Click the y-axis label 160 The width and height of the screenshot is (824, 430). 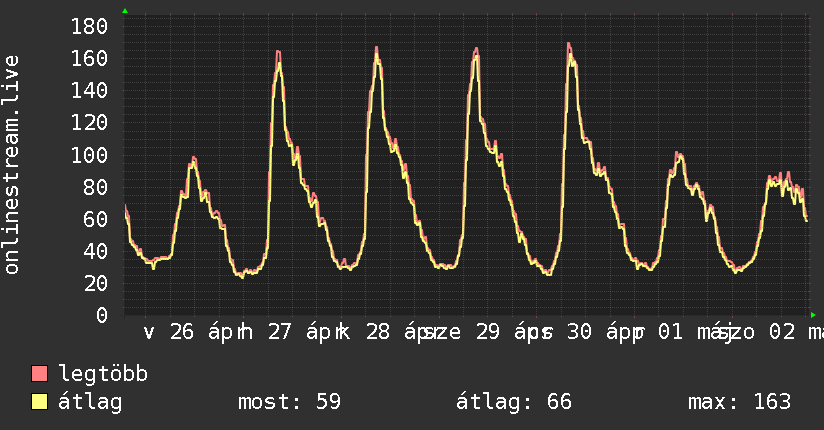[x=89, y=58]
